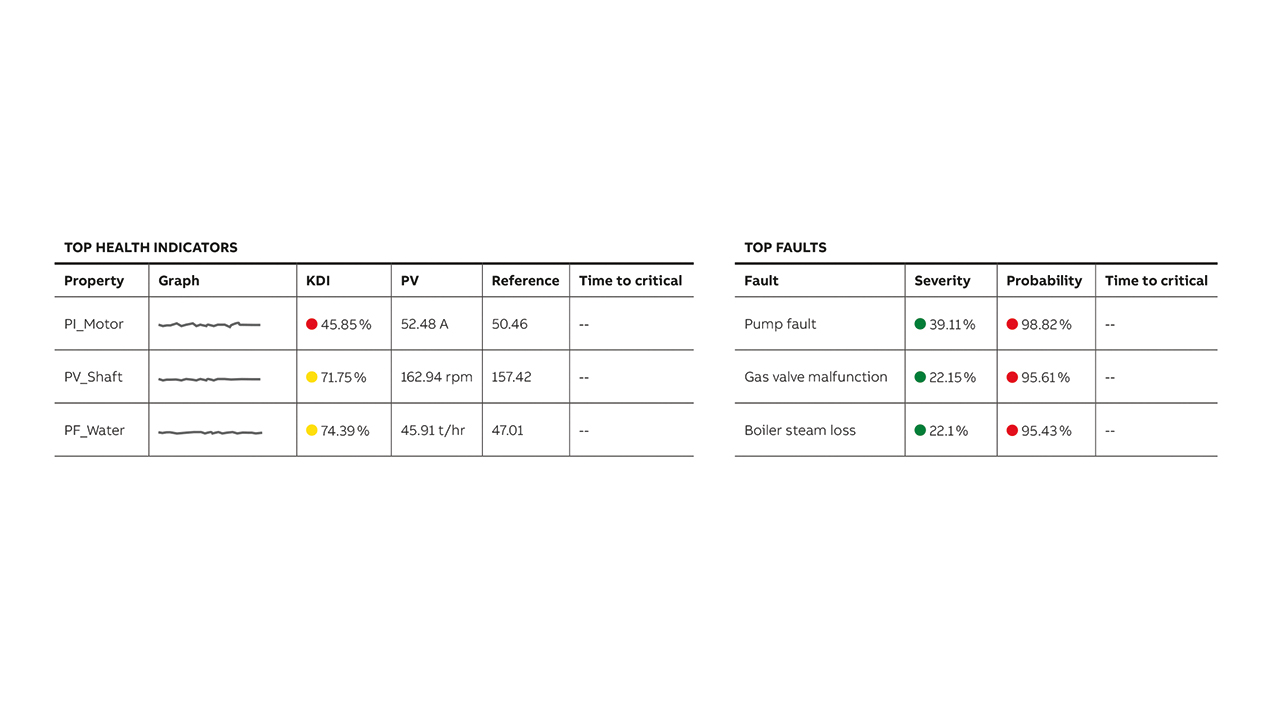
Task: Select the PI_Motor property row
Action: [374, 324]
